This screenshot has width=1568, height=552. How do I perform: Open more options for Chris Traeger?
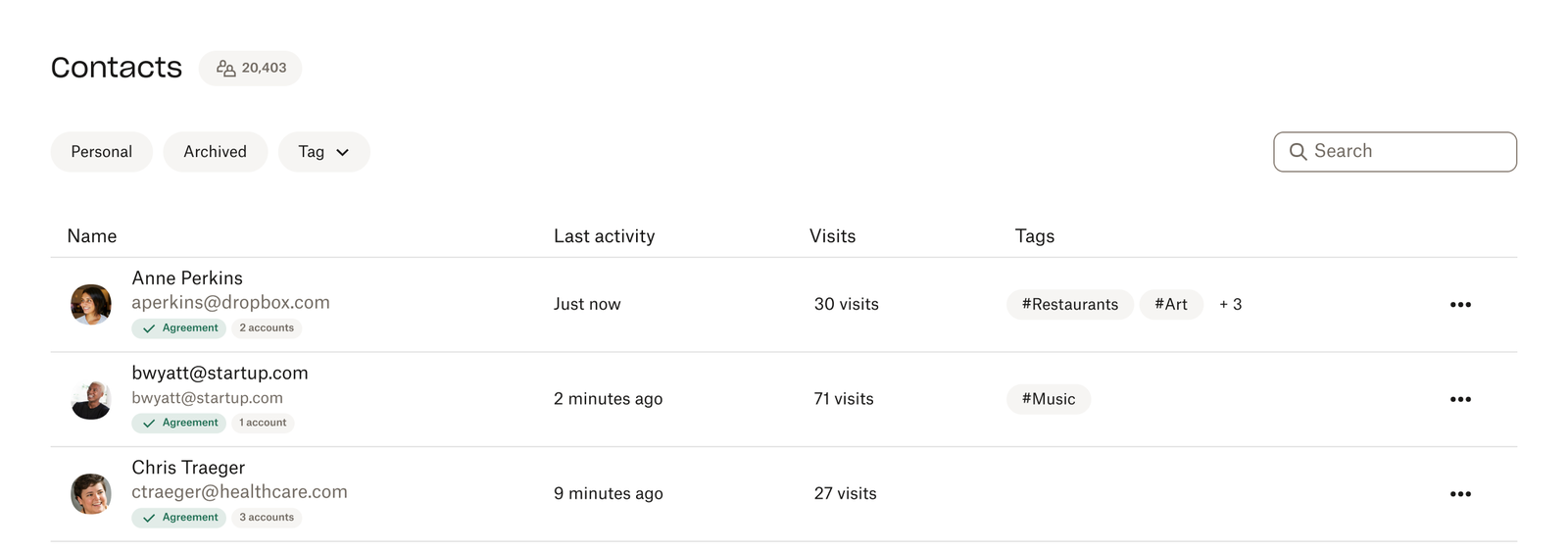coord(1459,494)
